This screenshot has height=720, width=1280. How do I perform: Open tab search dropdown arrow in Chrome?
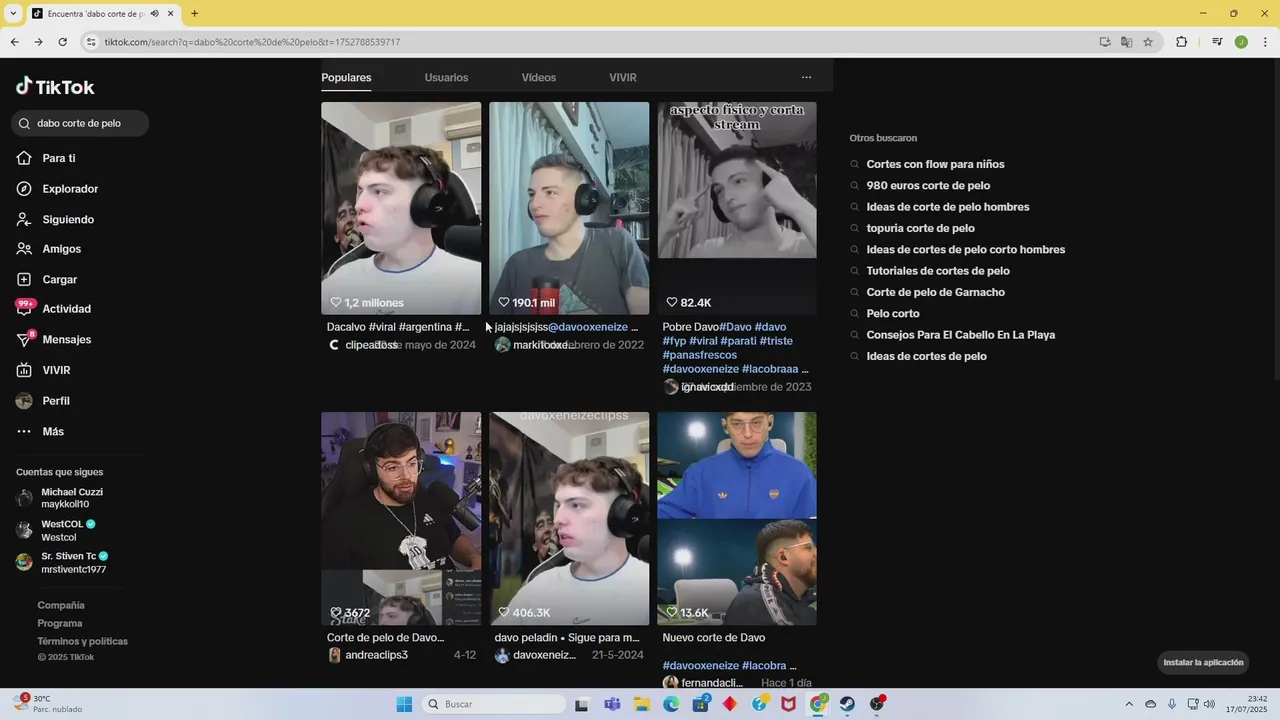tap(13, 14)
